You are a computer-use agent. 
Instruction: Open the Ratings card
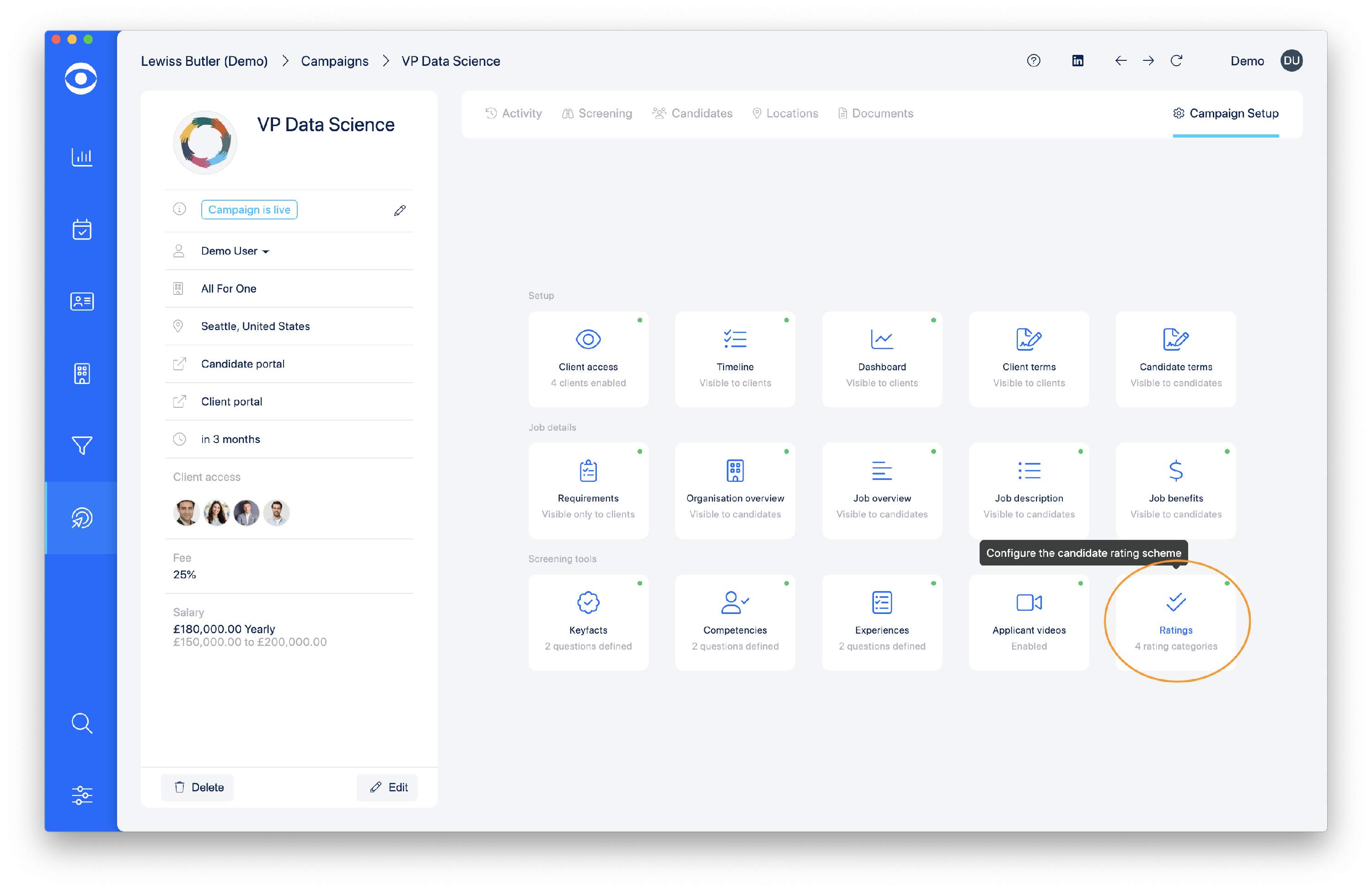[x=1175, y=622]
